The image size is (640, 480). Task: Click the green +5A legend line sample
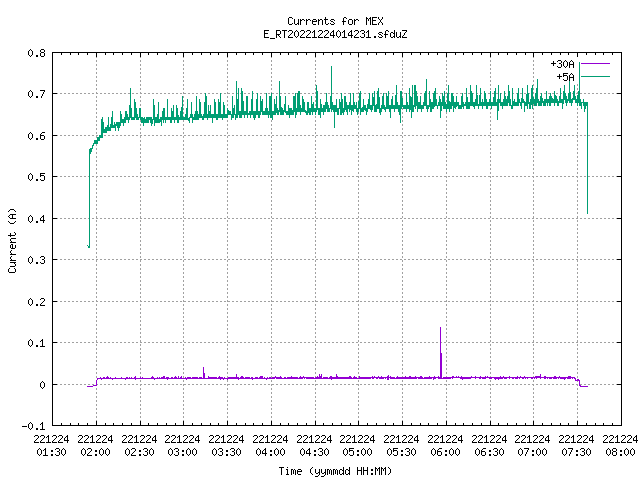point(595,76)
